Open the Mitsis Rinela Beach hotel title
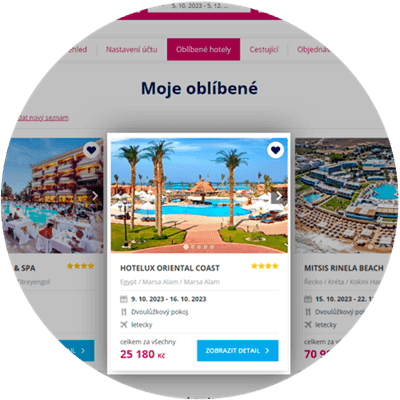The width and height of the screenshot is (400, 400). click(x=344, y=268)
